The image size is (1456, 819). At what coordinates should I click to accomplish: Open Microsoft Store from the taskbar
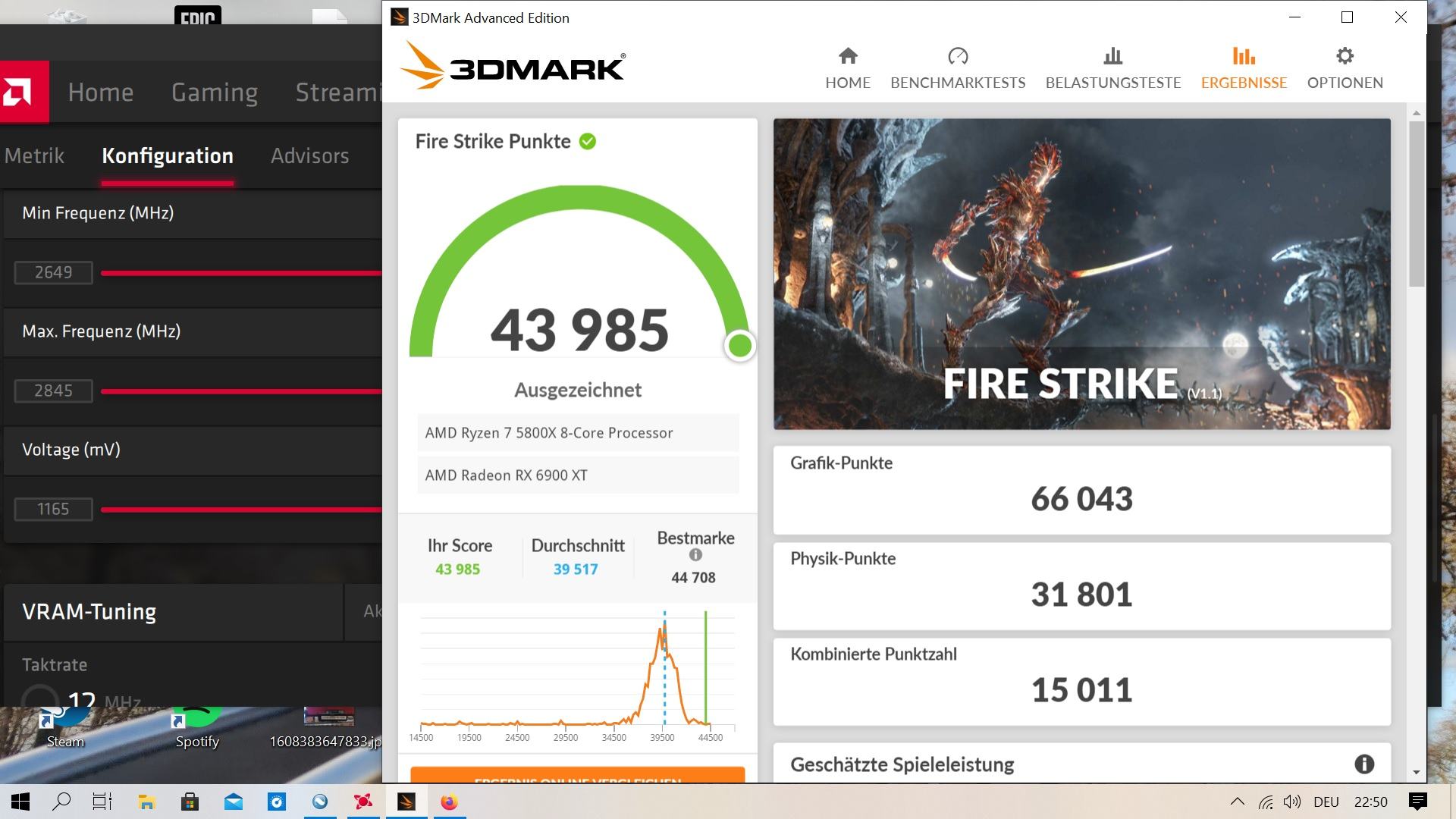click(190, 802)
